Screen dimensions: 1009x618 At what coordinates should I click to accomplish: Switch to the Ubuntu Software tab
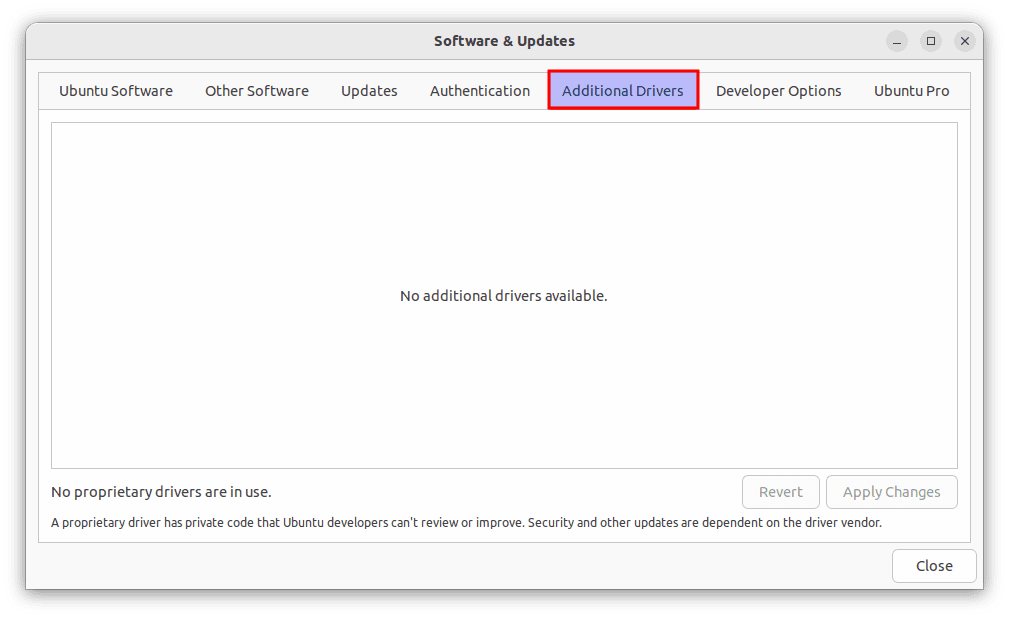click(x=116, y=91)
